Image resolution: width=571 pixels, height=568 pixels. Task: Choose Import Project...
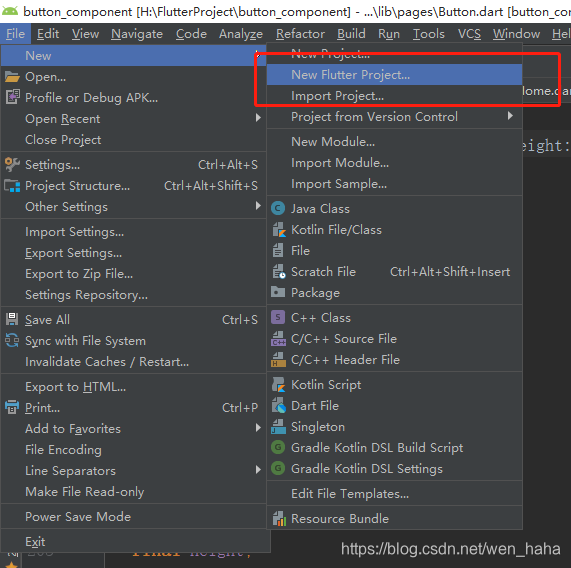tap(394, 96)
